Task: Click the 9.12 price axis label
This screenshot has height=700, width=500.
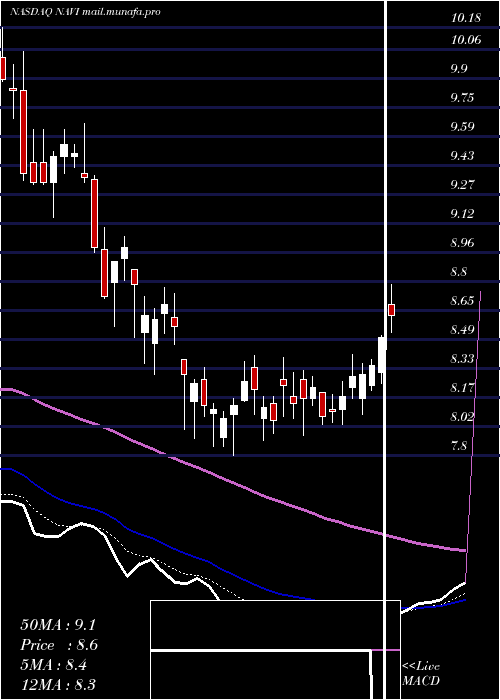Action: (x=462, y=214)
